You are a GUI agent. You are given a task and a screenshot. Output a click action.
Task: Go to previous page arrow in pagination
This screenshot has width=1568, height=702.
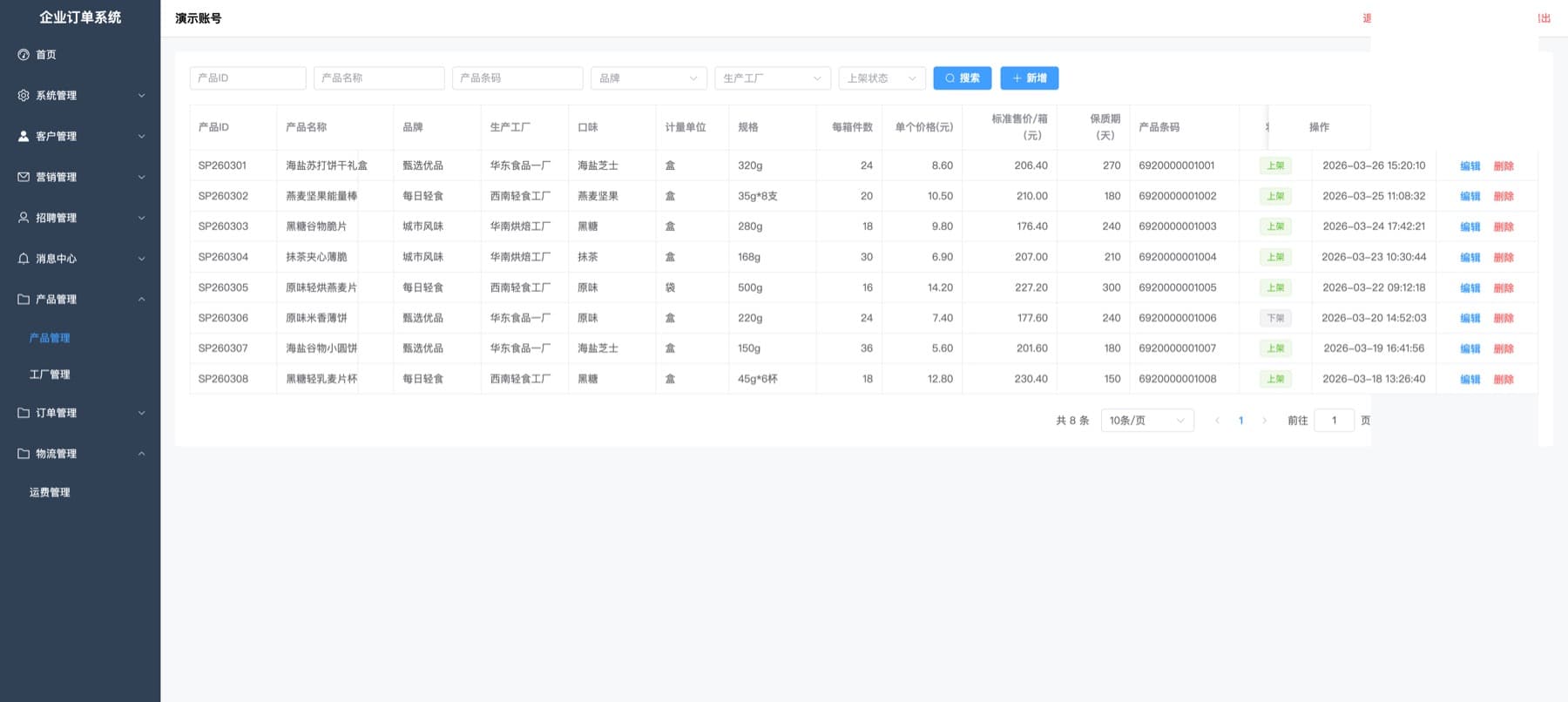pos(1217,421)
